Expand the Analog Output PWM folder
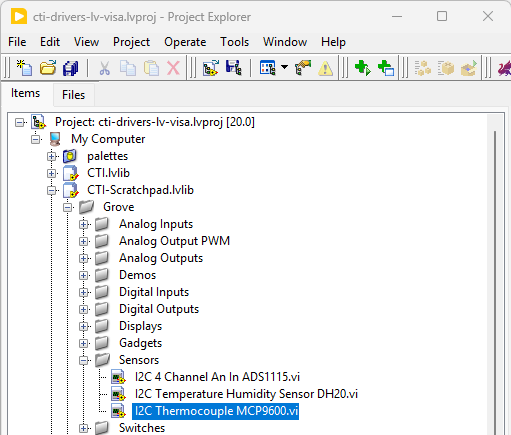This screenshot has width=511, height=435. (x=84, y=241)
